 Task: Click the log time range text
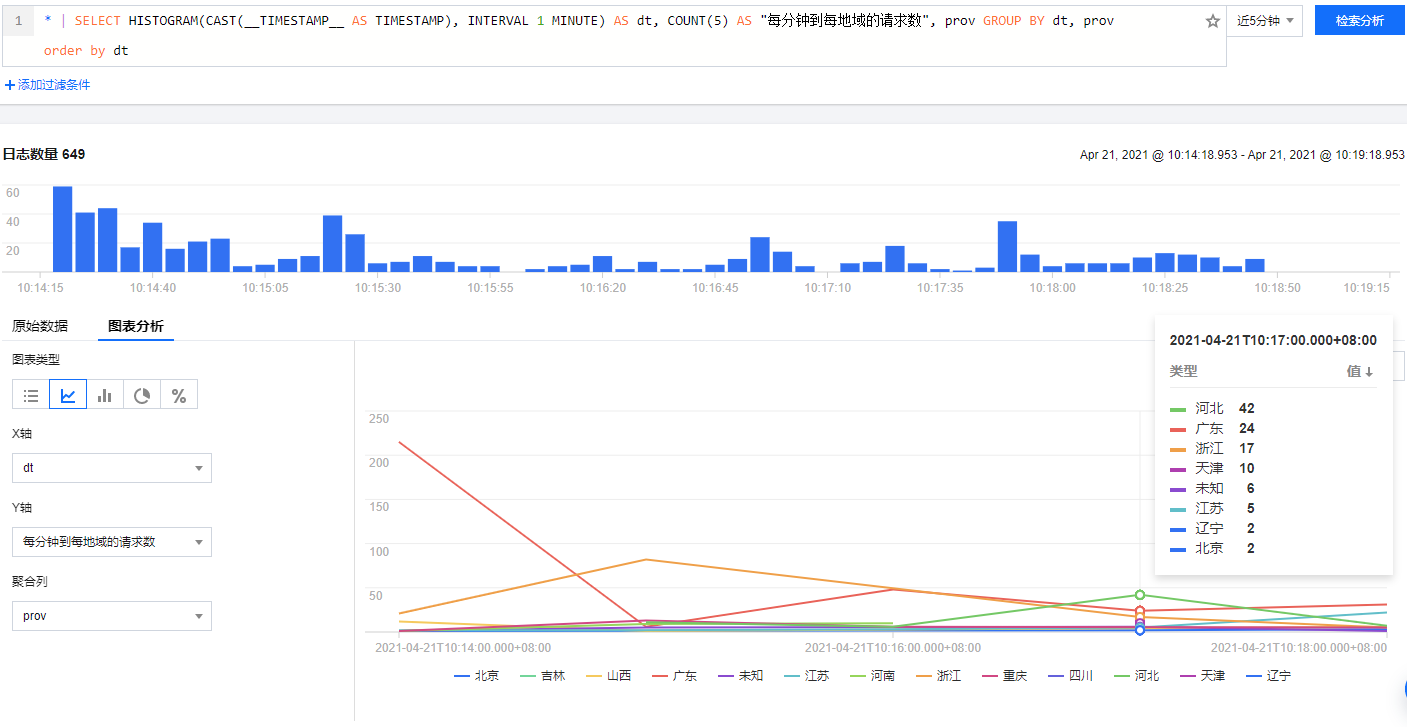tap(1242, 155)
